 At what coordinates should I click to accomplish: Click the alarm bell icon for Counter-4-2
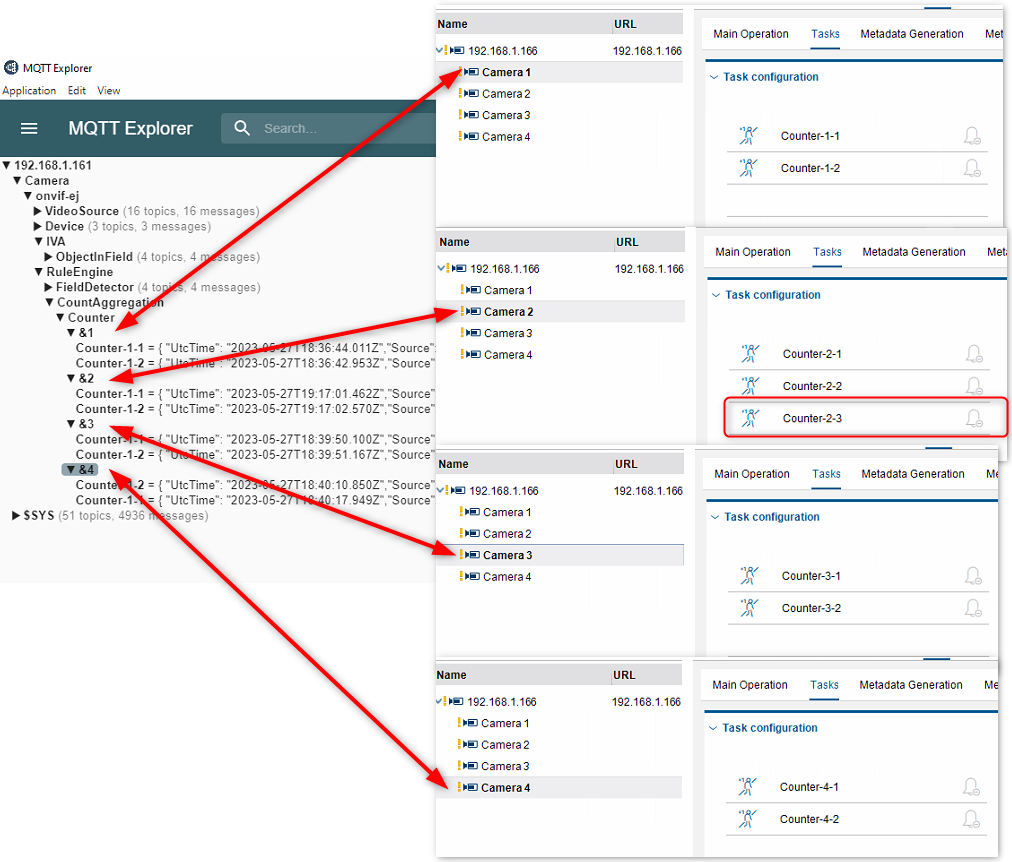click(x=971, y=819)
